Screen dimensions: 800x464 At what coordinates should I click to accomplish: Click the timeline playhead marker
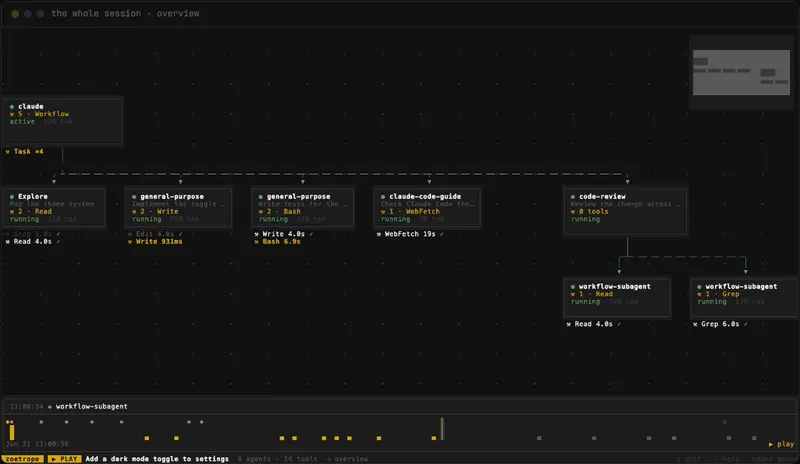[x=442, y=429]
